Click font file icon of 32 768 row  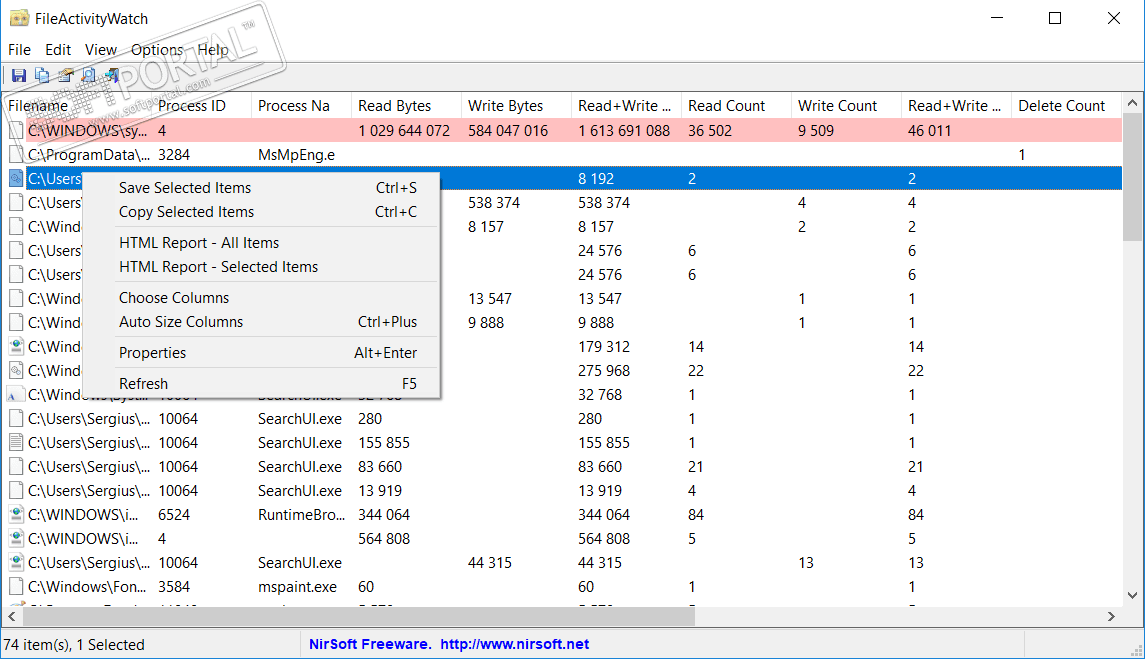tap(14, 395)
